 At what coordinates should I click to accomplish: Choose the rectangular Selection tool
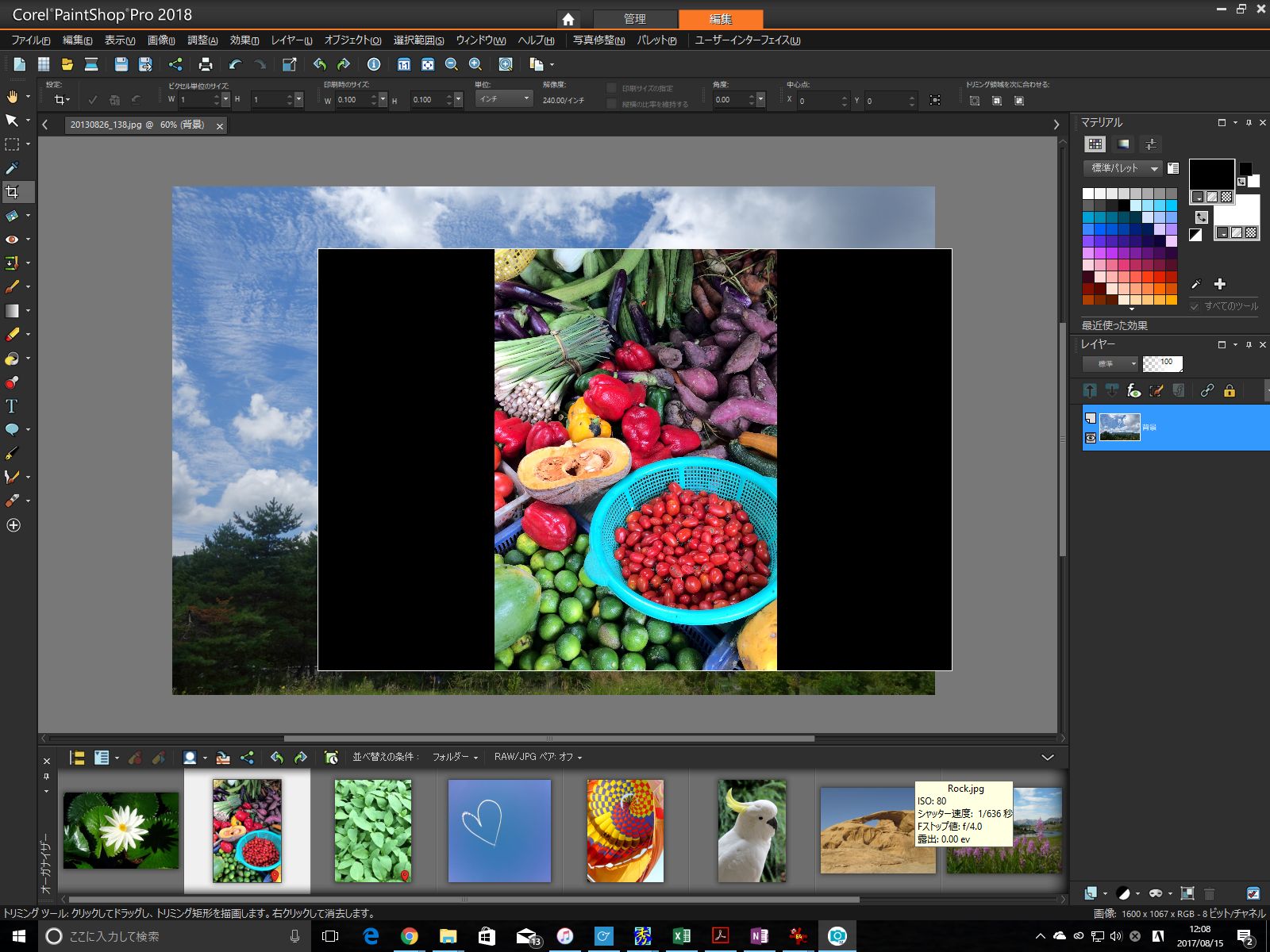pos(12,144)
